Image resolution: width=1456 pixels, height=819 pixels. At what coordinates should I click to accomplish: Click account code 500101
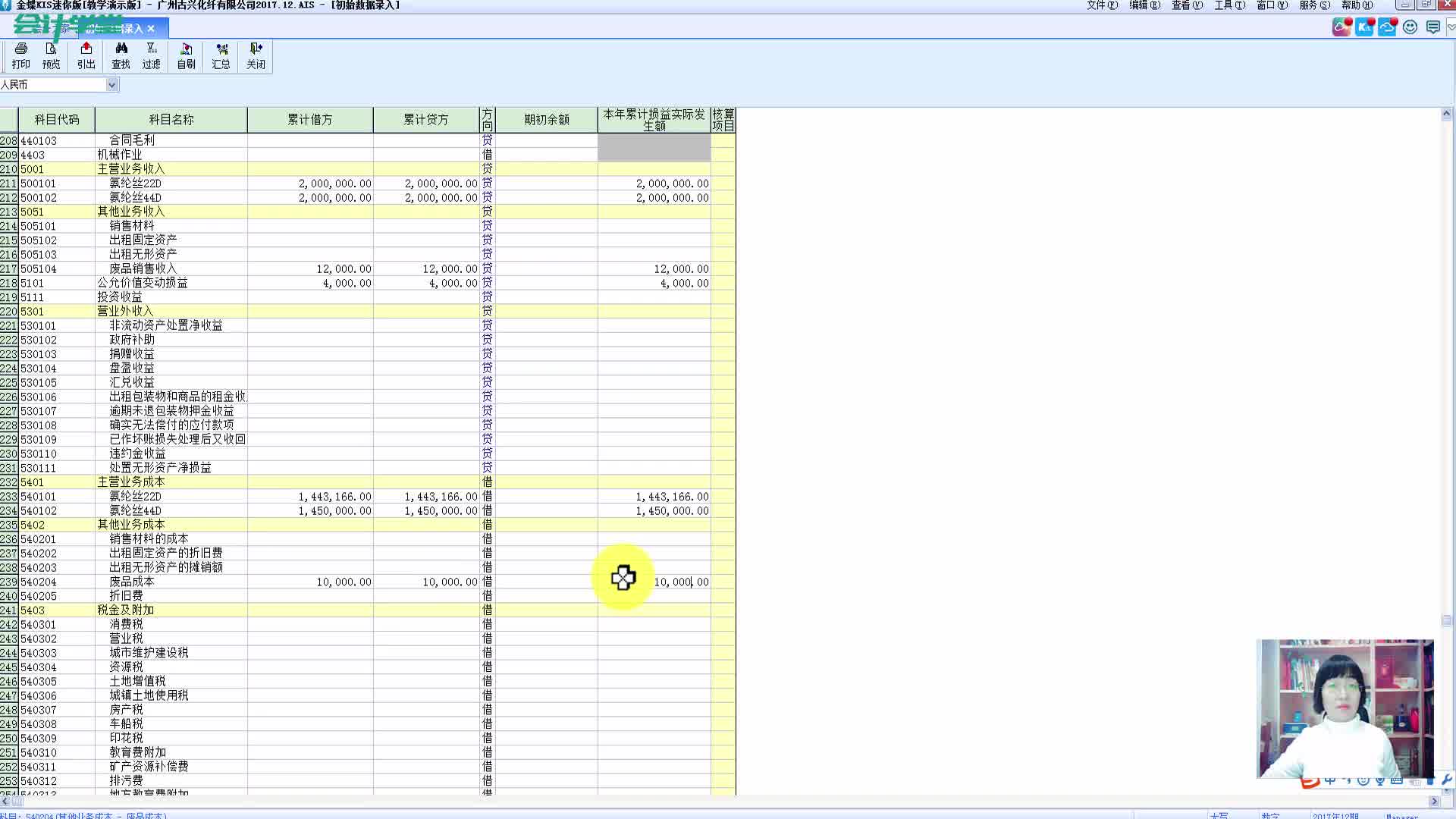39,184
